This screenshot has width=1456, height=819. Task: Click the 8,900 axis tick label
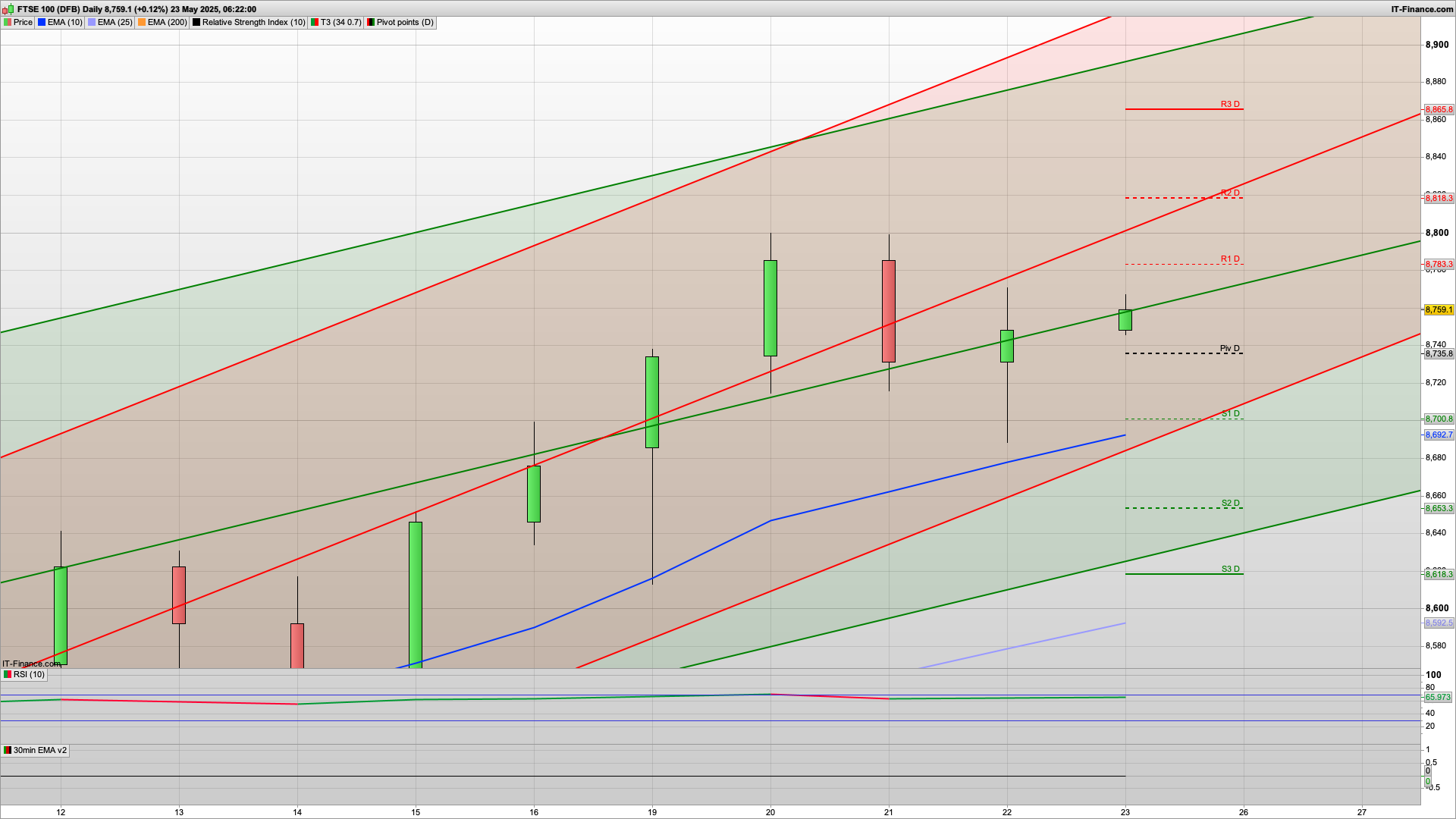click(1437, 45)
